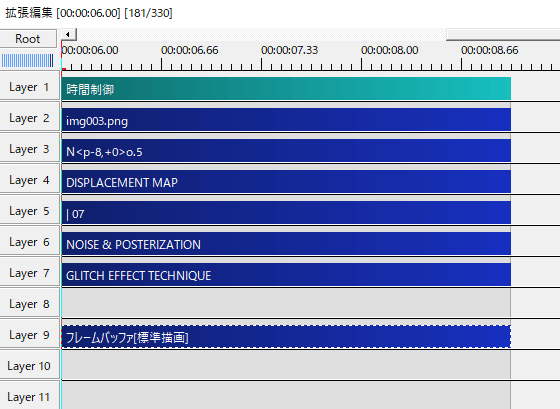Select the NOISE & POSTERIZATION object
Viewport: 560px width, 409px height.
pos(286,244)
